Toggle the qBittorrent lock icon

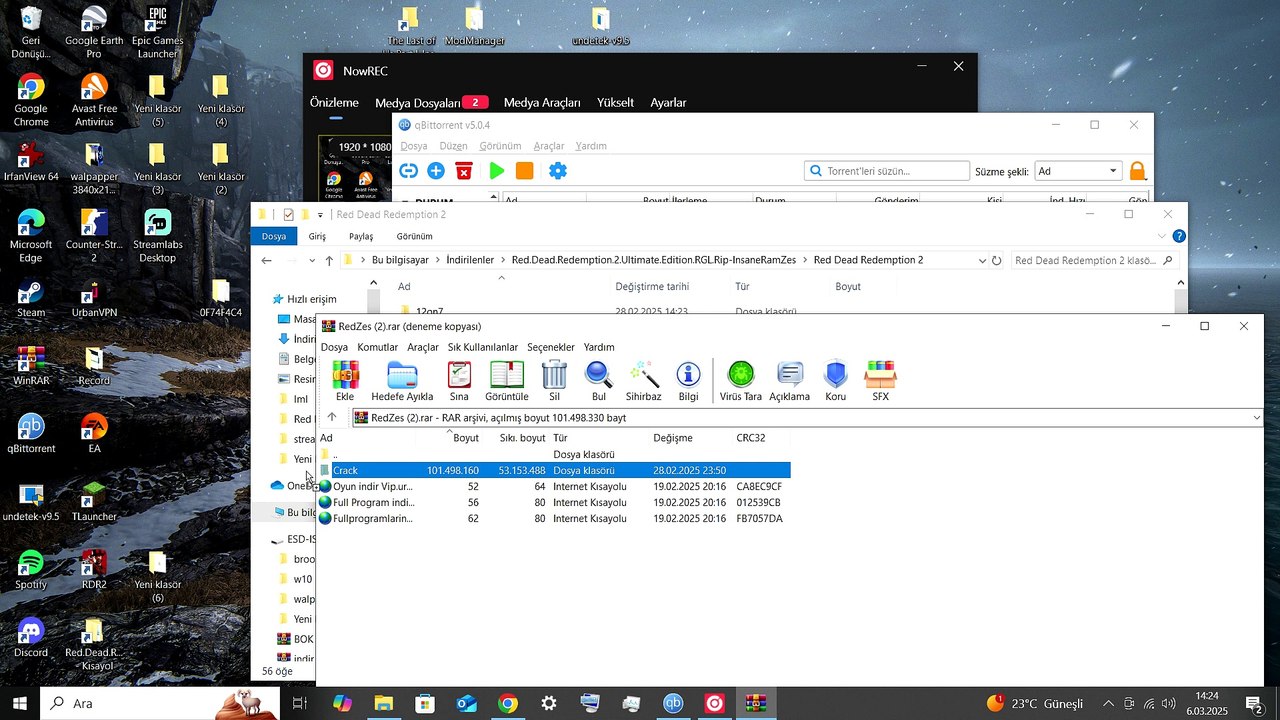(x=1137, y=171)
